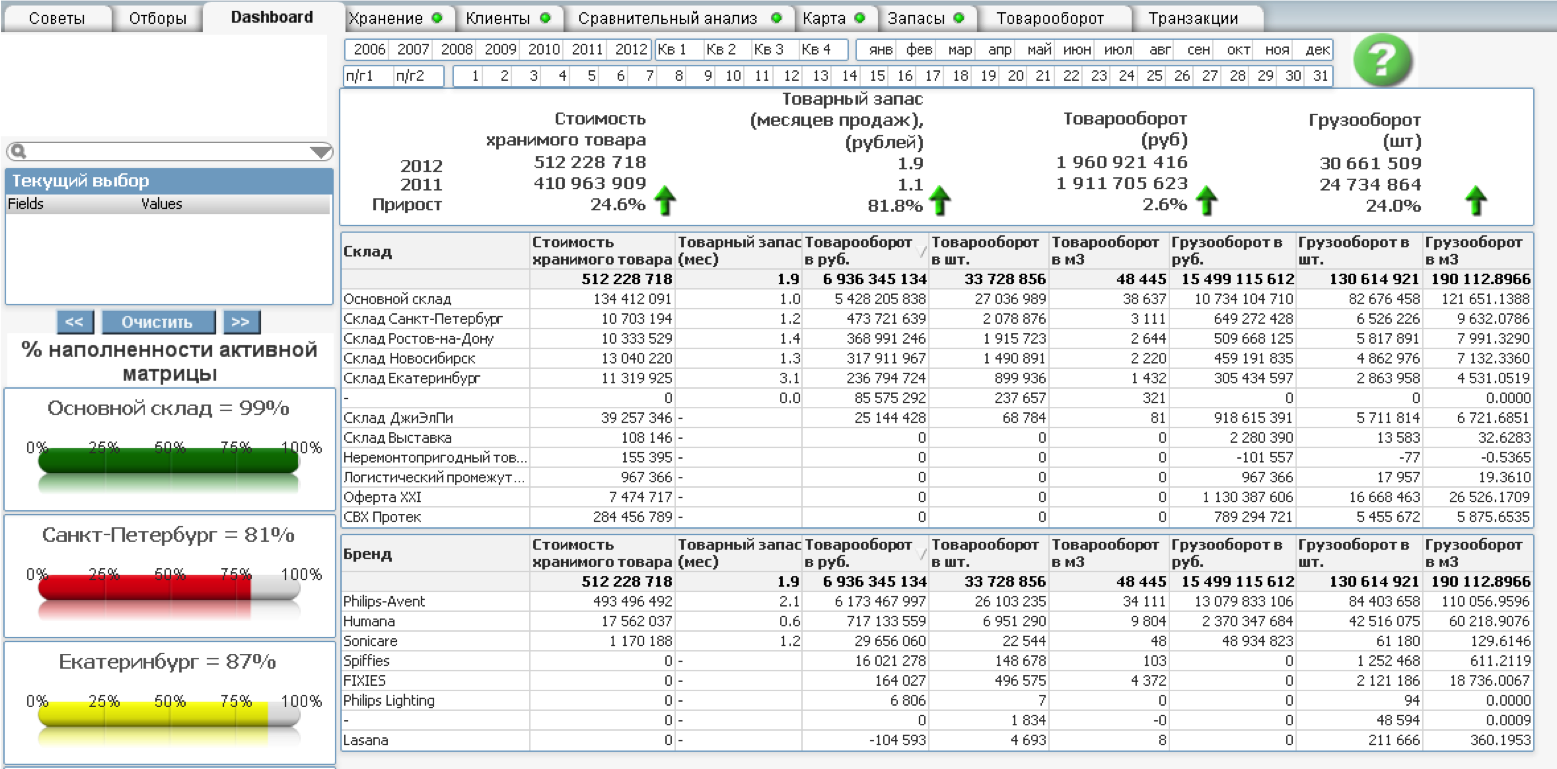The width and height of the screenshot is (1557, 769).
Task: Go forward with the >> button
Action: [241, 322]
